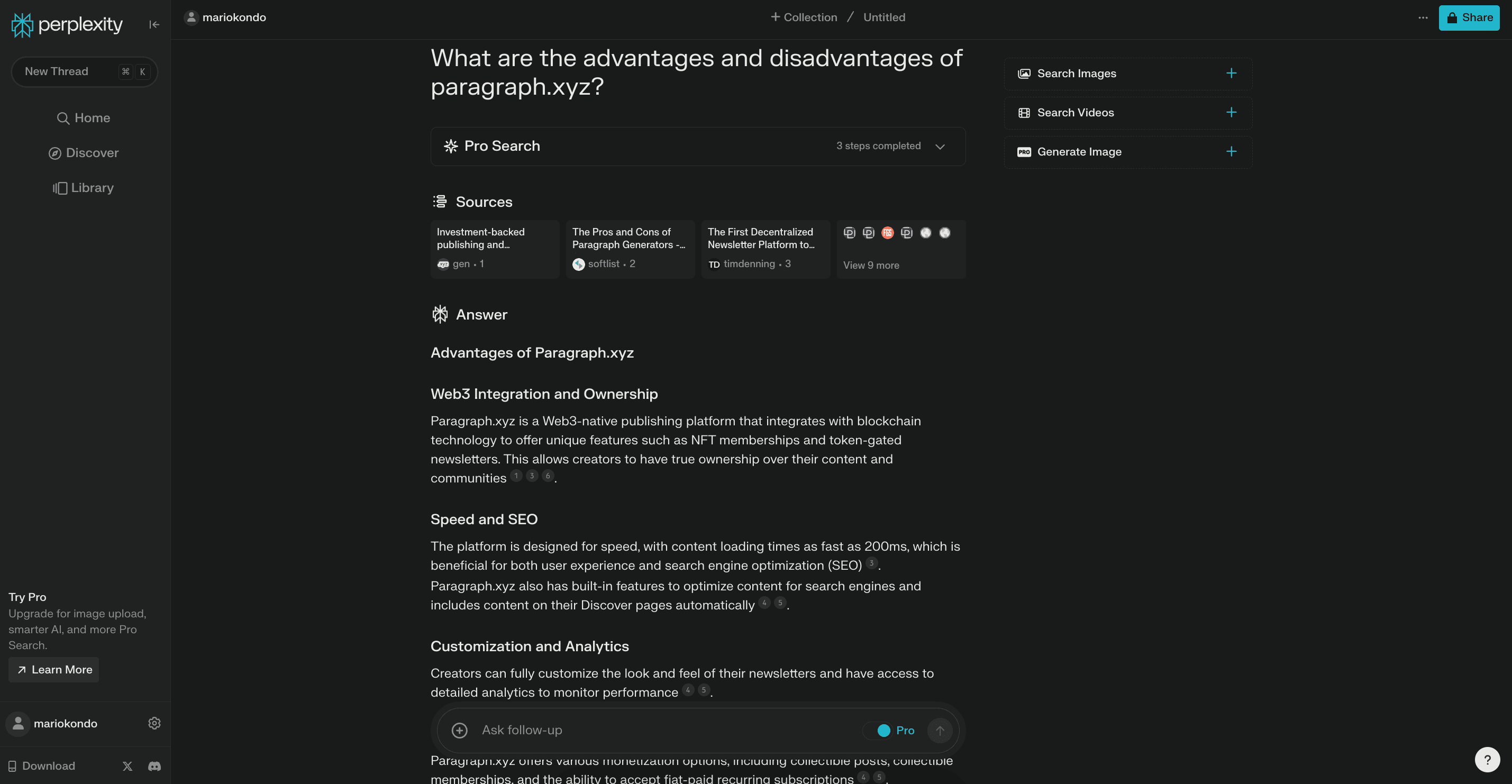The width and height of the screenshot is (1512, 784).
Task: Select Discover in the sidebar
Action: click(84, 152)
